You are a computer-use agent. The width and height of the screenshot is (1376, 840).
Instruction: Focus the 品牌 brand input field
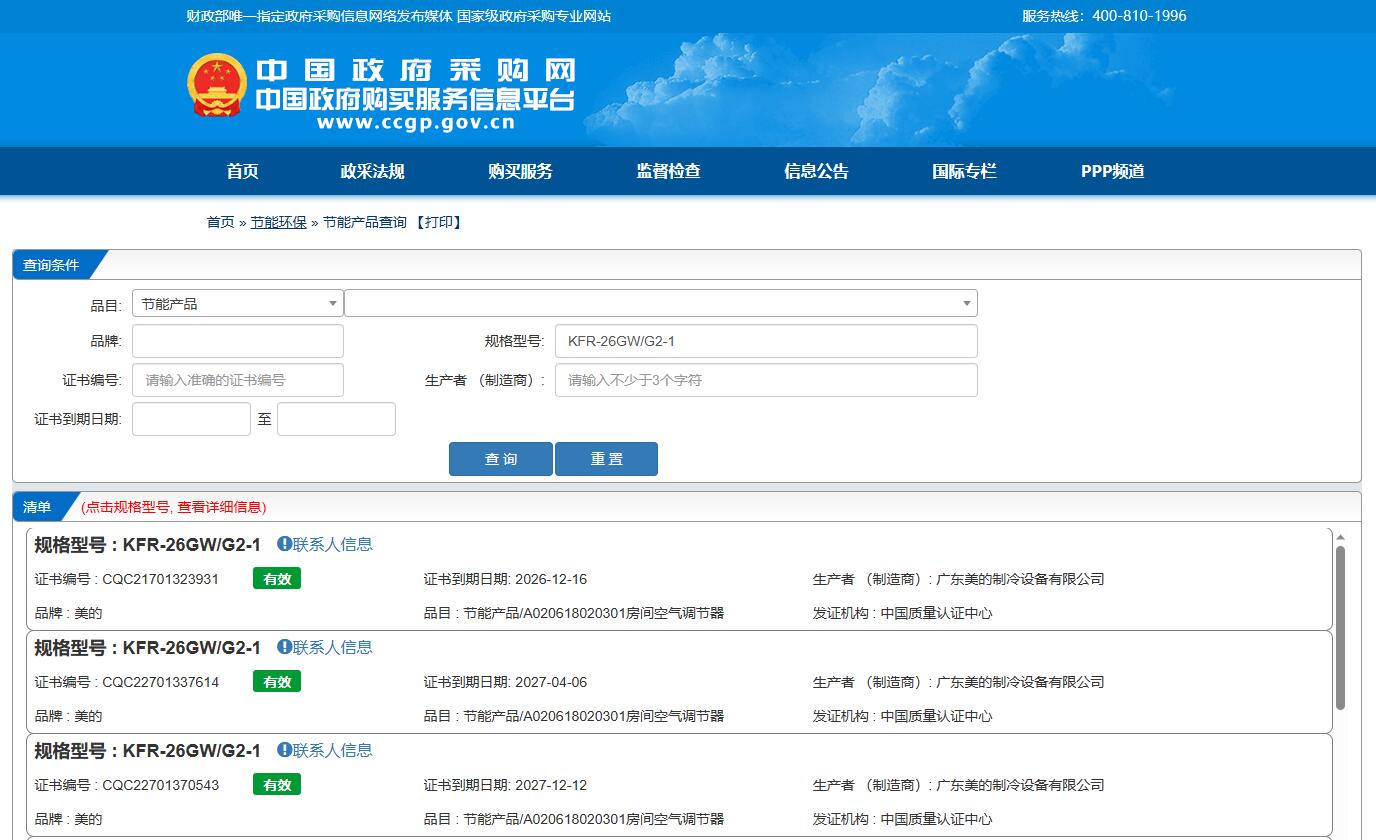pyautogui.click(x=237, y=341)
